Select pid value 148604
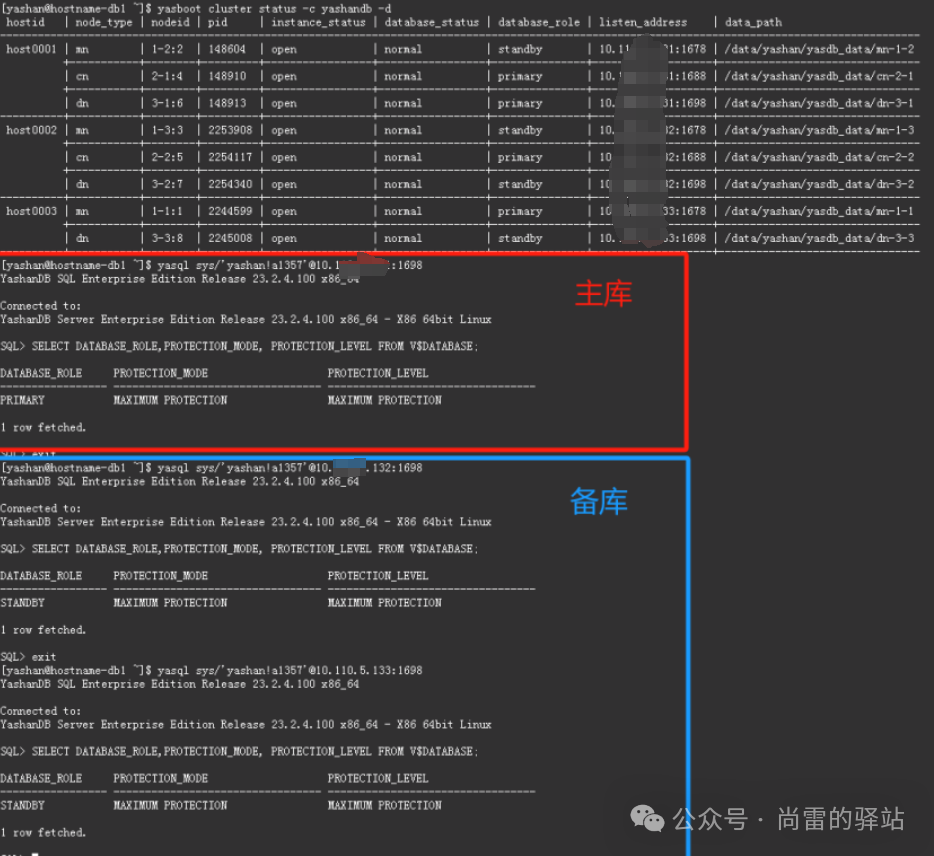The height and width of the screenshot is (856, 934). (x=226, y=49)
